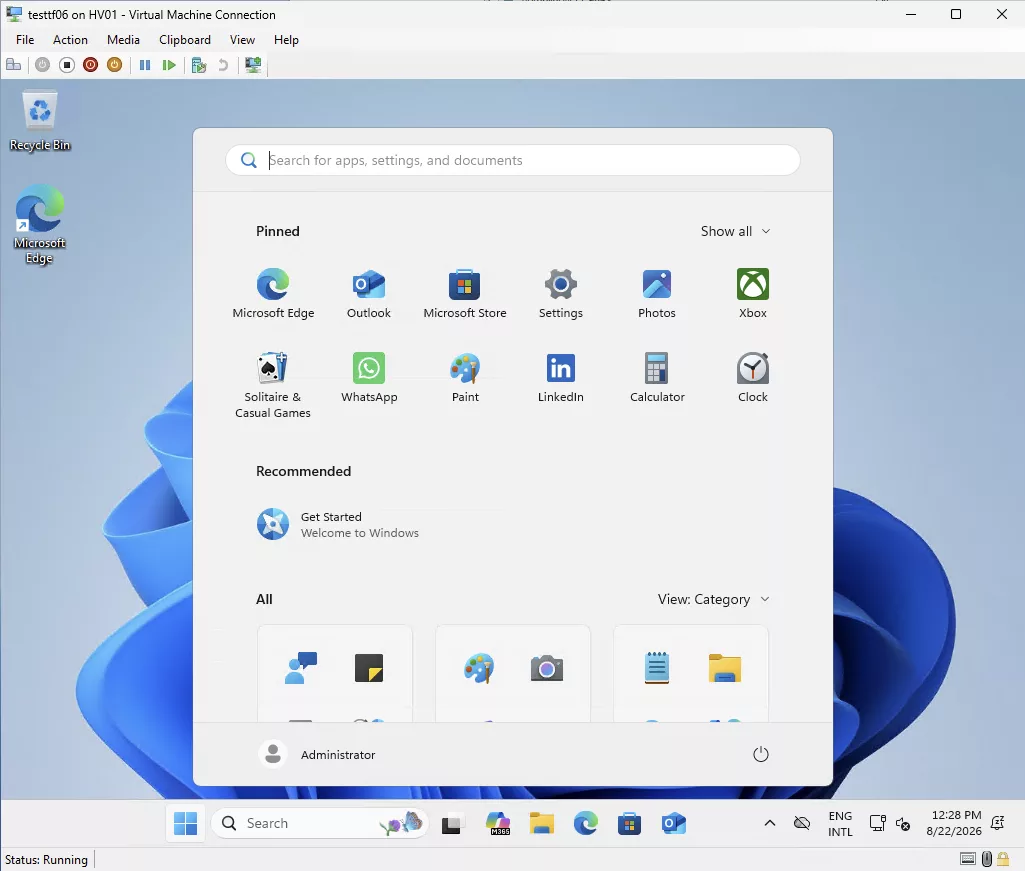Open Solitaire & Casual Games
This screenshot has width=1025, height=871.
pos(273,385)
